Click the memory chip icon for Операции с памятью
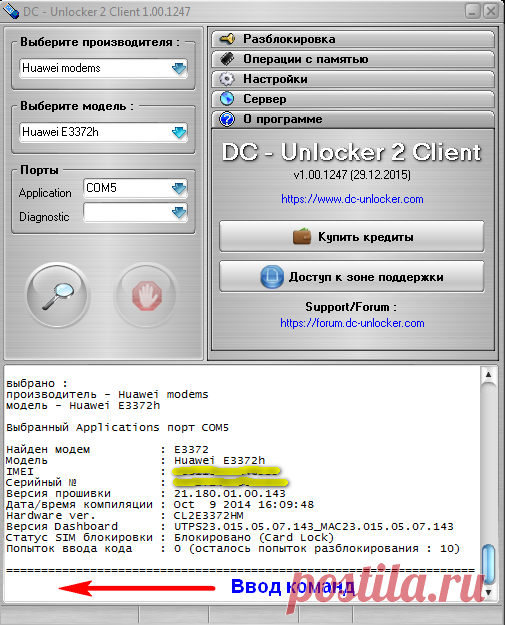This screenshot has height=625, width=505. (x=227, y=59)
